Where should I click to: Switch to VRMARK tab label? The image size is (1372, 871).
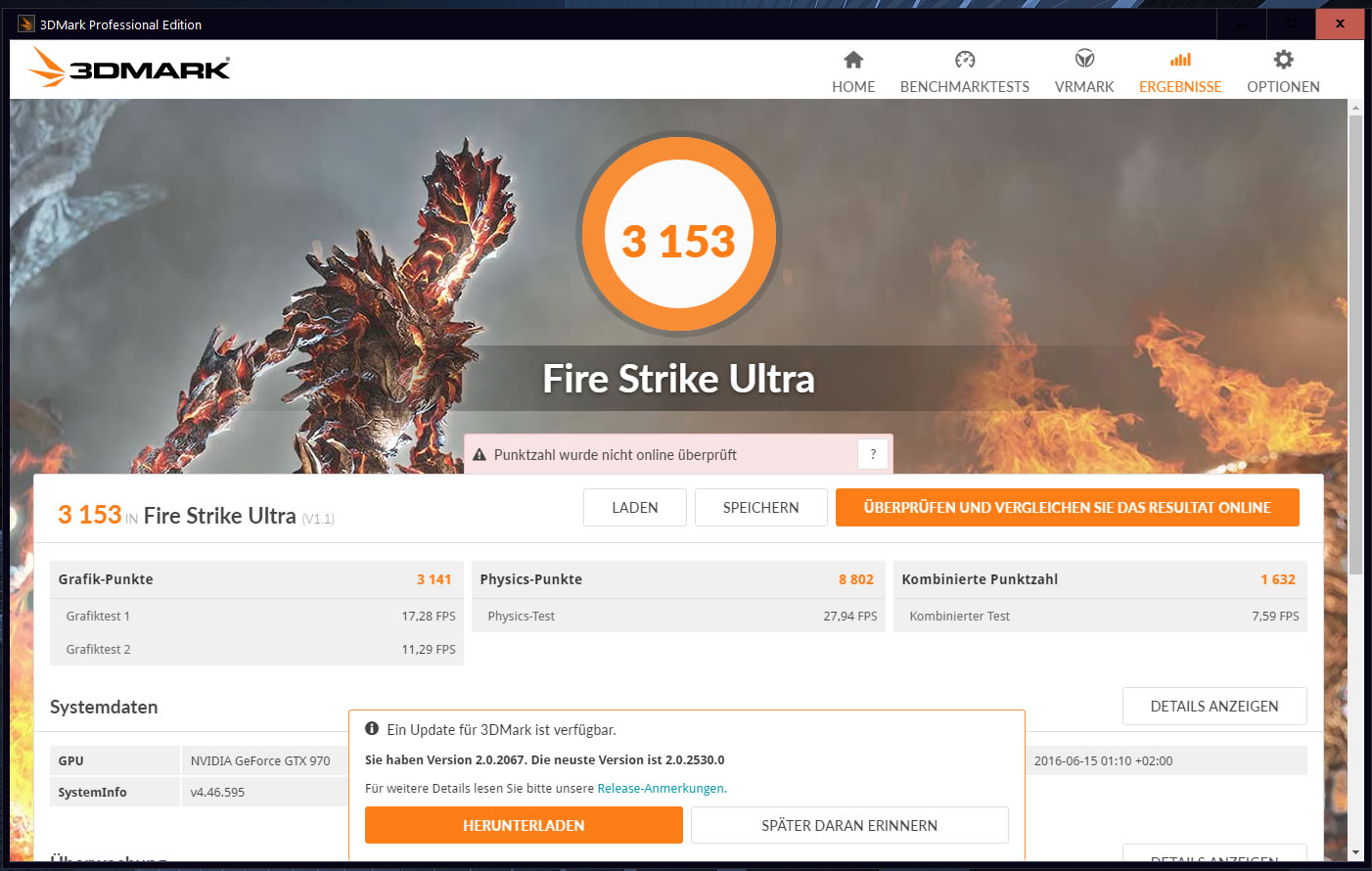point(1084,87)
